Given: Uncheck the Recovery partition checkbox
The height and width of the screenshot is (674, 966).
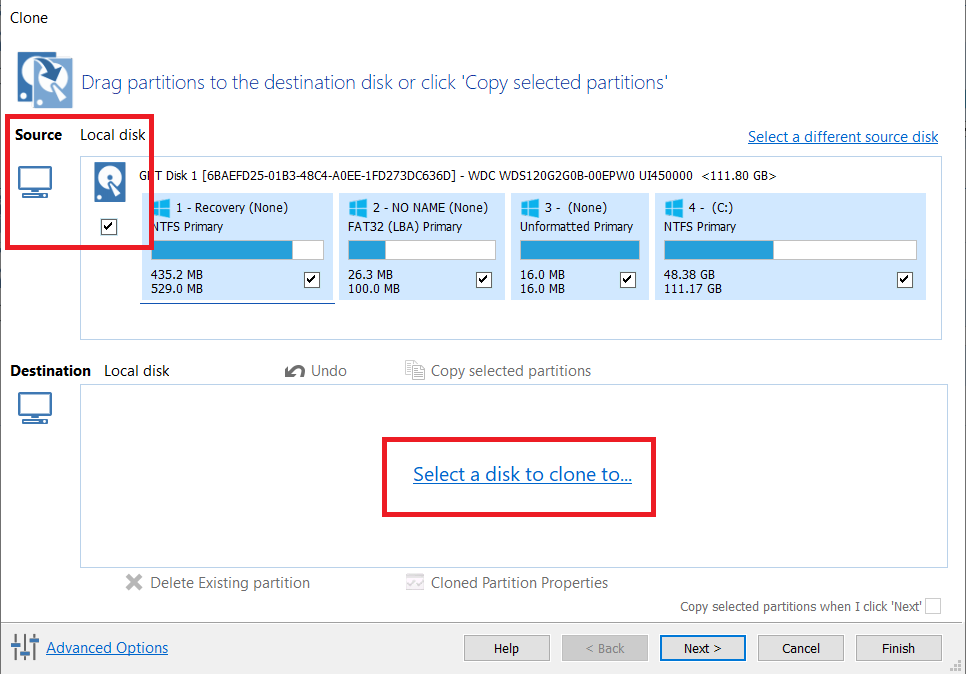Looking at the screenshot, I should [312, 280].
